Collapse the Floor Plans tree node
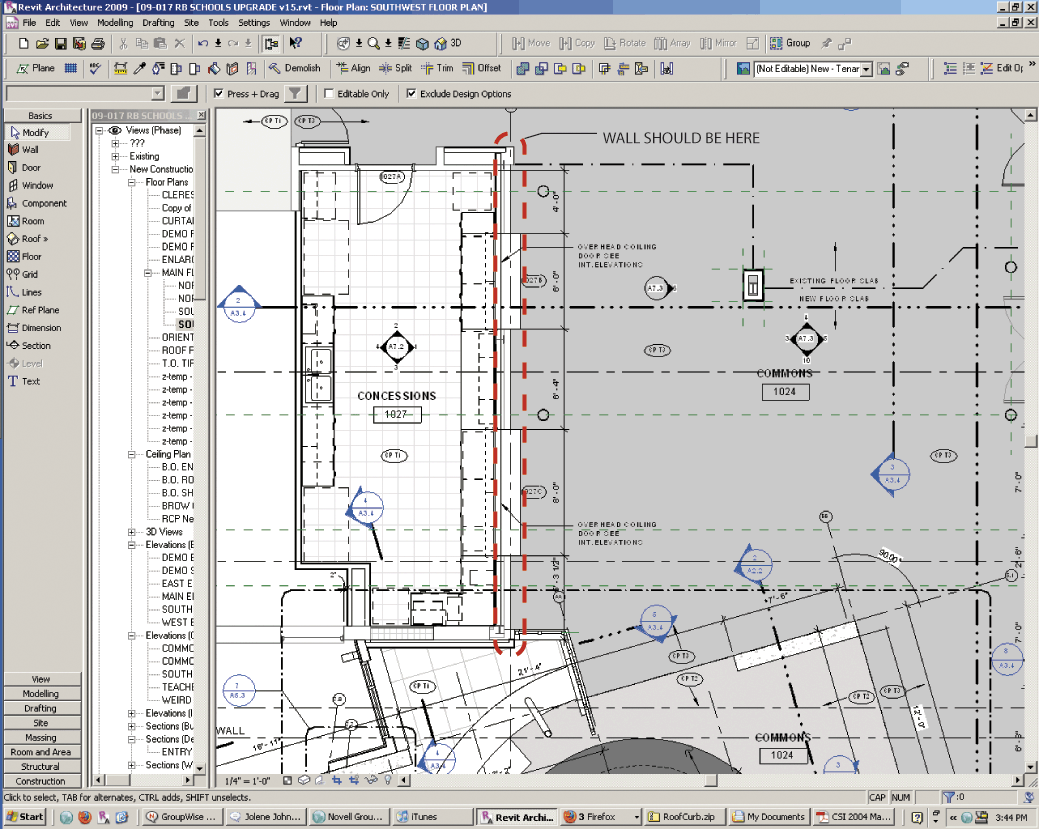Image resolution: width=1039 pixels, height=829 pixels. pos(133,183)
